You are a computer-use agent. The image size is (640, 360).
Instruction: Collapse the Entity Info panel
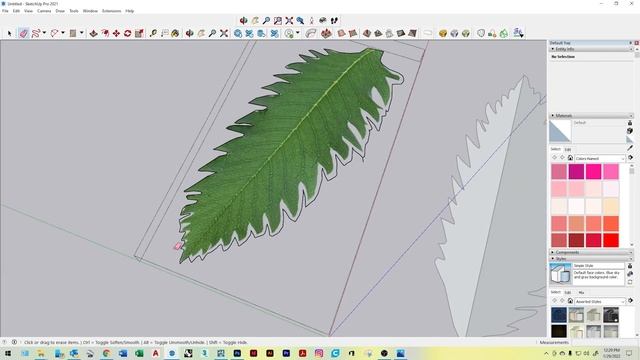click(591, 49)
